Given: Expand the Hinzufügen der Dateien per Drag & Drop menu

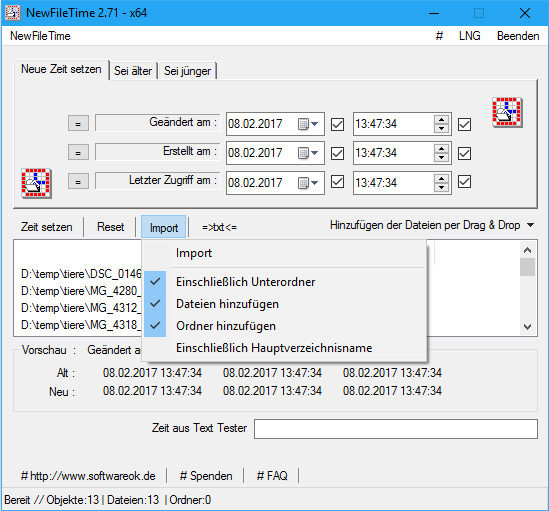Looking at the screenshot, I should pyautogui.click(x=530, y=225).
